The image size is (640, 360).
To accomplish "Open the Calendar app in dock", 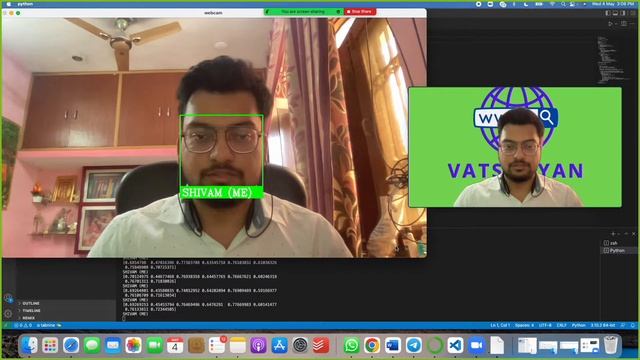I will coord(175,346).
